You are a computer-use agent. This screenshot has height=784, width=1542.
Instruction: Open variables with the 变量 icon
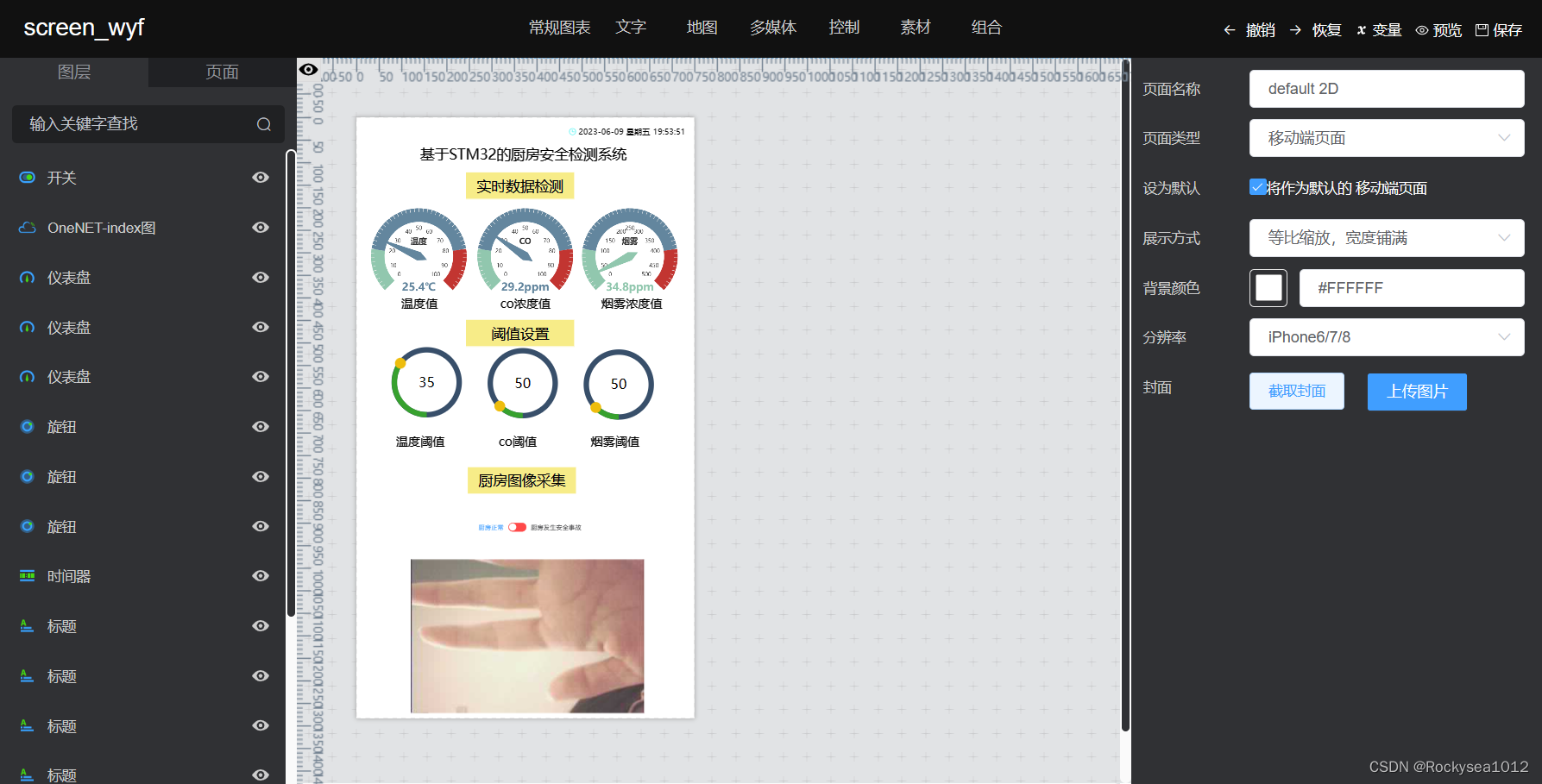[1362, 28]
